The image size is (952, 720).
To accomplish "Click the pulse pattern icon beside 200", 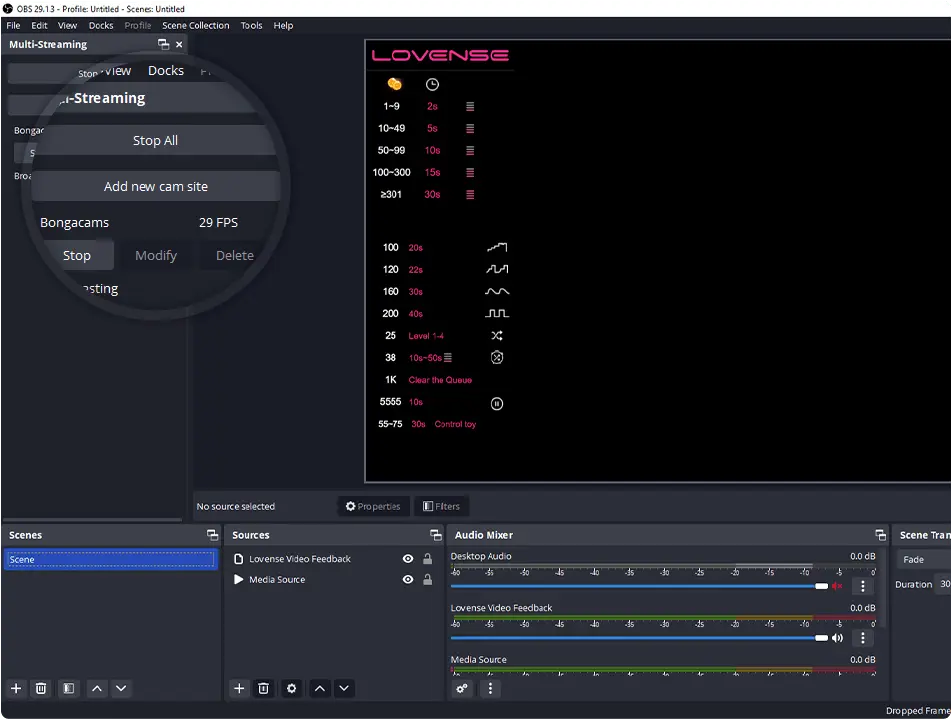I will point(497,314).
